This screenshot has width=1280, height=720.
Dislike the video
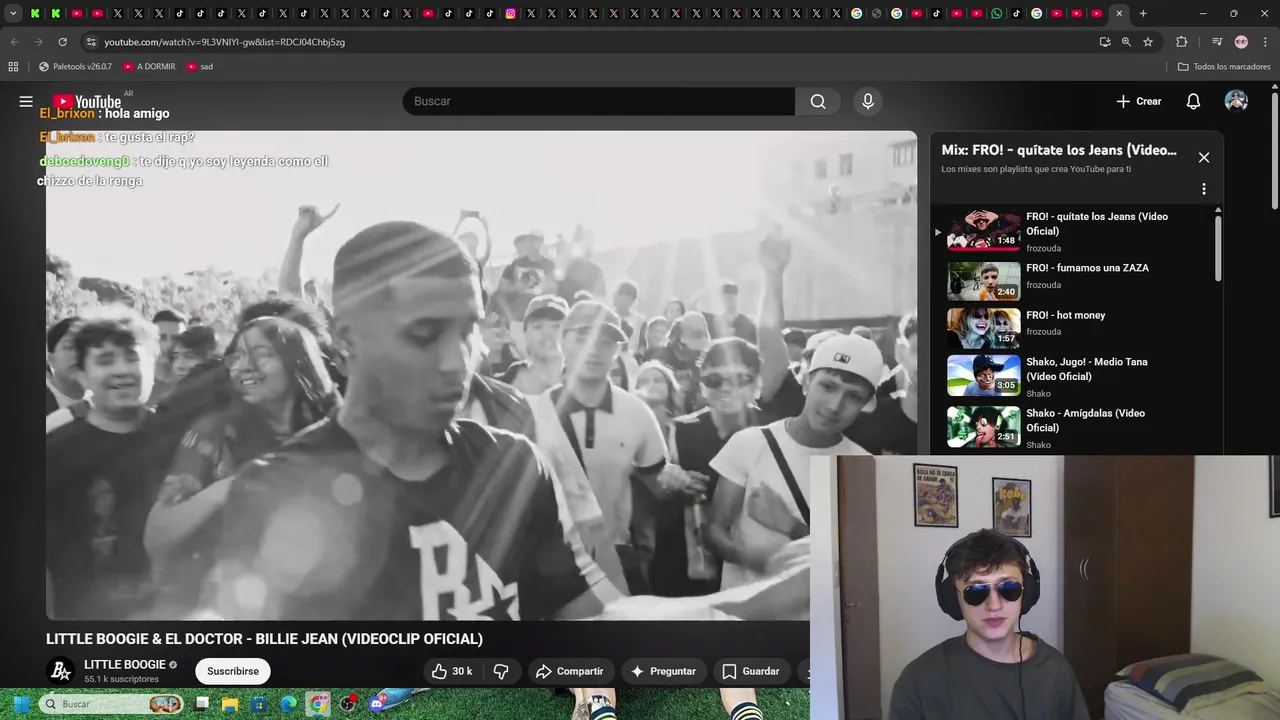[501, 671]
